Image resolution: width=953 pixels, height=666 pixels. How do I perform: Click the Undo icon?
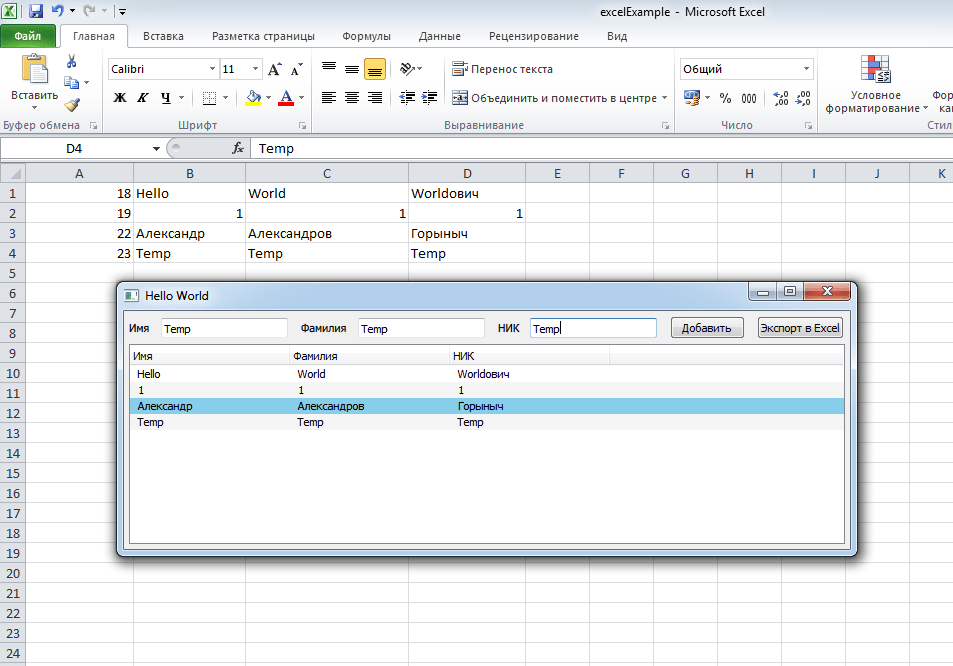pyautogui.click(x=58, y=11)
